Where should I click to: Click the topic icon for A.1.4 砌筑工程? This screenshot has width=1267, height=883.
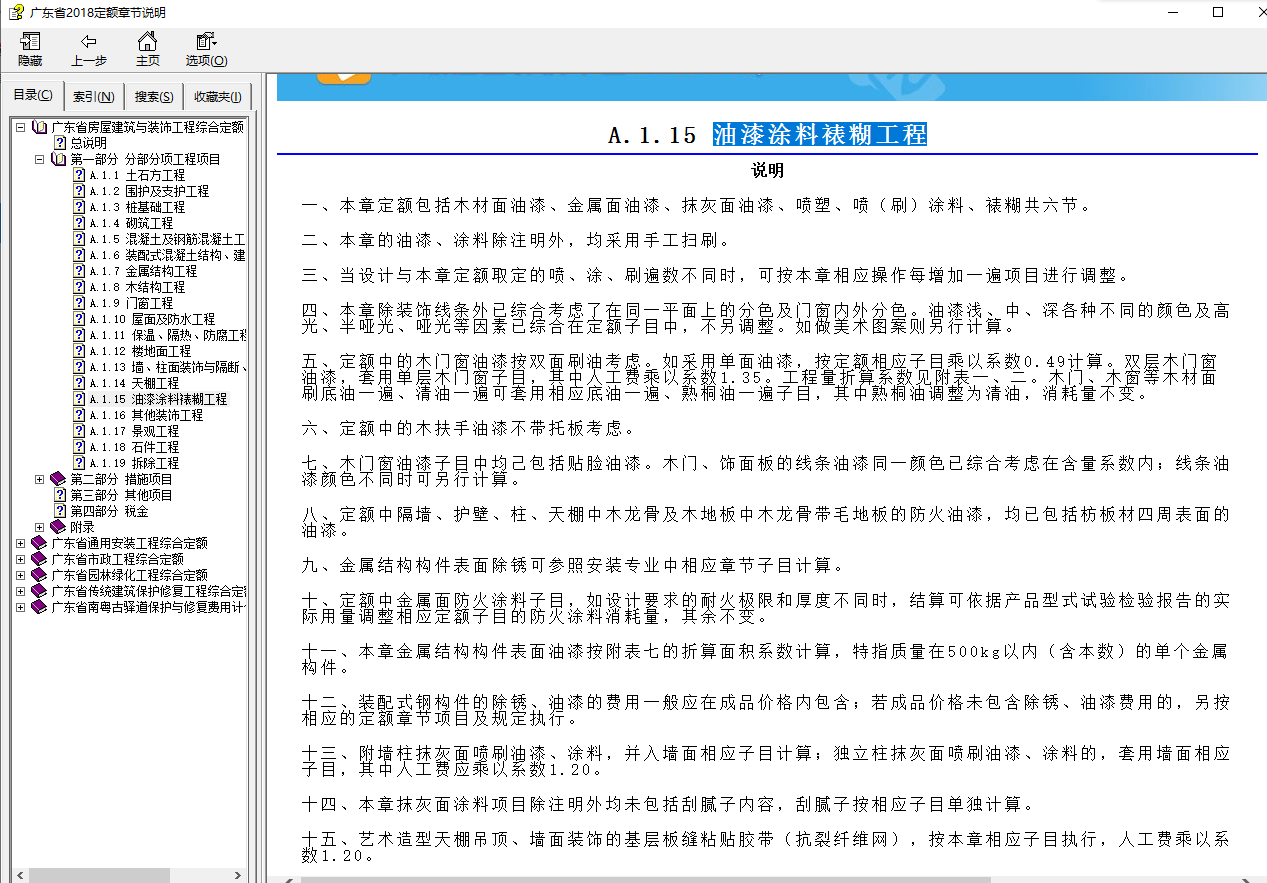point(79,223)
